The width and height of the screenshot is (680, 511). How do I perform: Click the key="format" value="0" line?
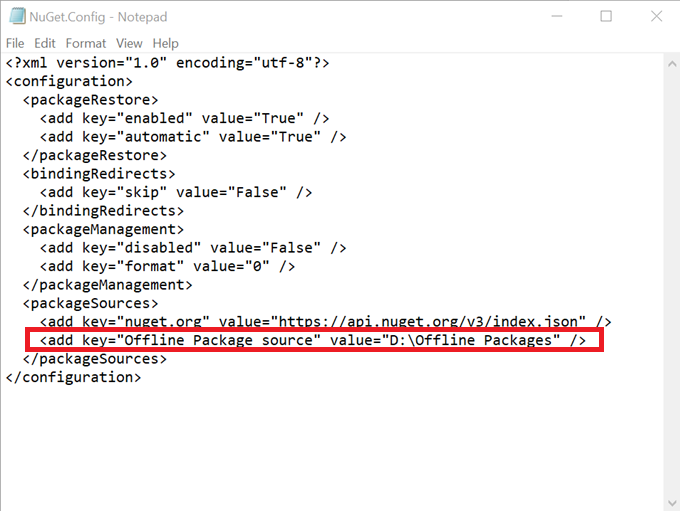pos(167,266)
